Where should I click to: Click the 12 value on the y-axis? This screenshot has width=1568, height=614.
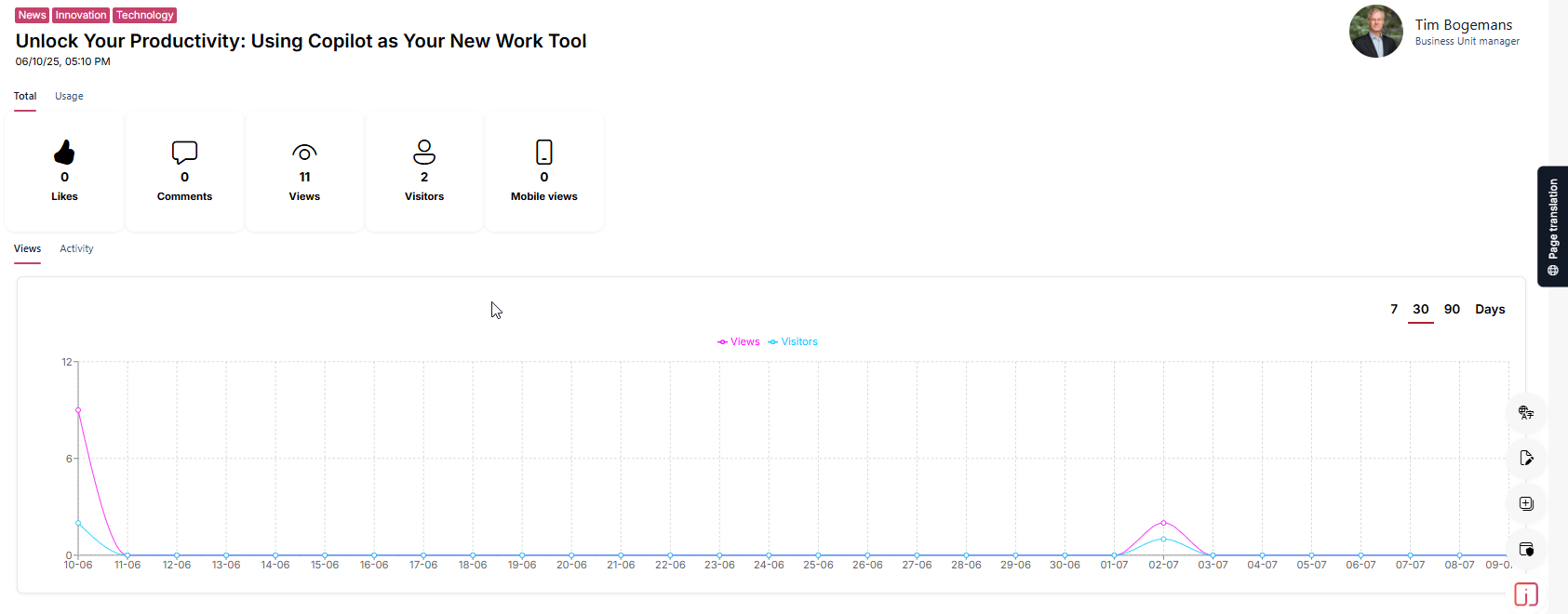tap(67, 362)
